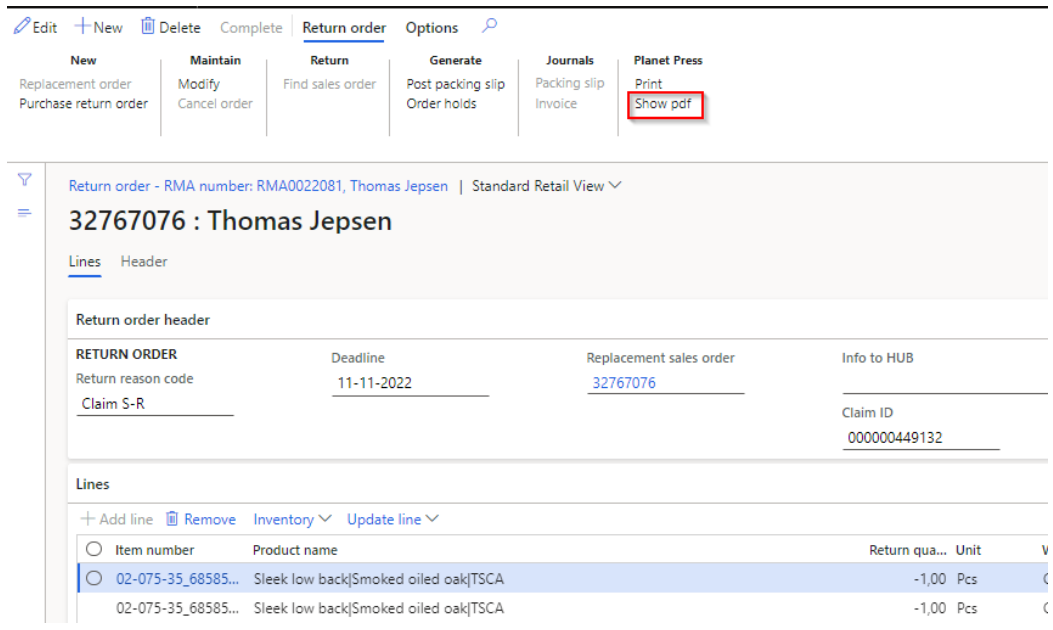The image size is (1053, 630).
Task: Expand the Update line dropdown
Action: click(x=392, y=519)
